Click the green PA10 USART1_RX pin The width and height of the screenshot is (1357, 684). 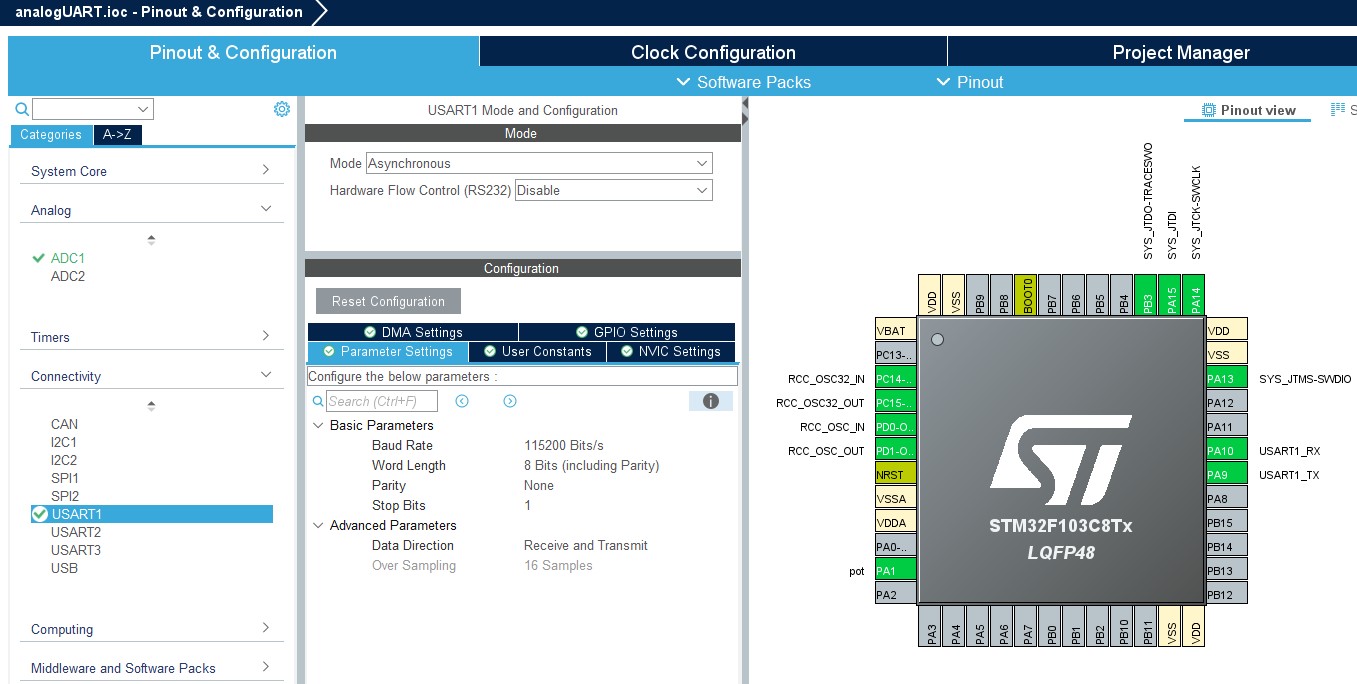click(1227, 450)
